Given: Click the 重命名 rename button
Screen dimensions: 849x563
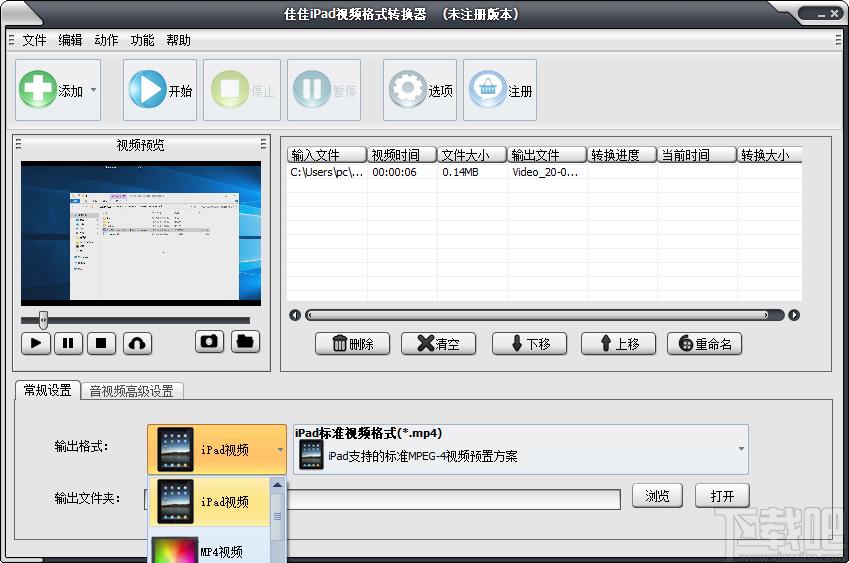Looking at the screenshot, I should [x=704, y=344].
